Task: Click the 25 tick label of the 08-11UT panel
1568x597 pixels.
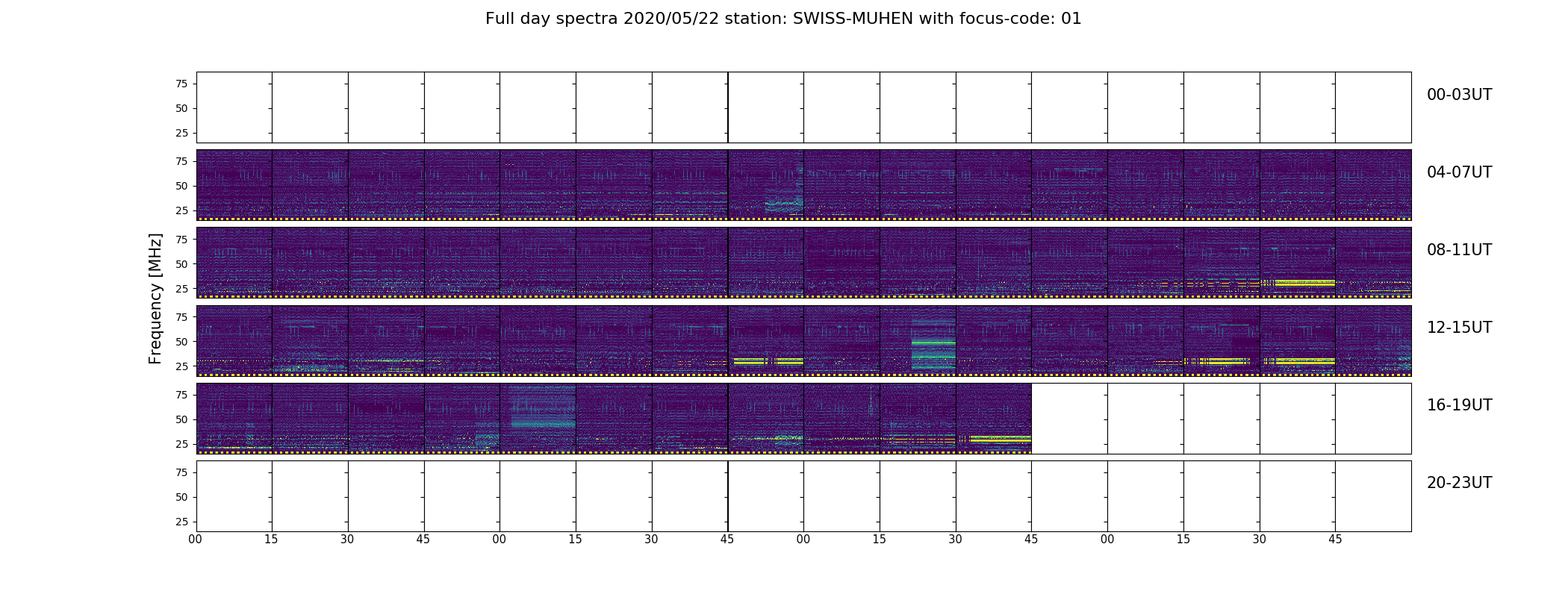Action: pyautogui.click(x=181, y=288)
